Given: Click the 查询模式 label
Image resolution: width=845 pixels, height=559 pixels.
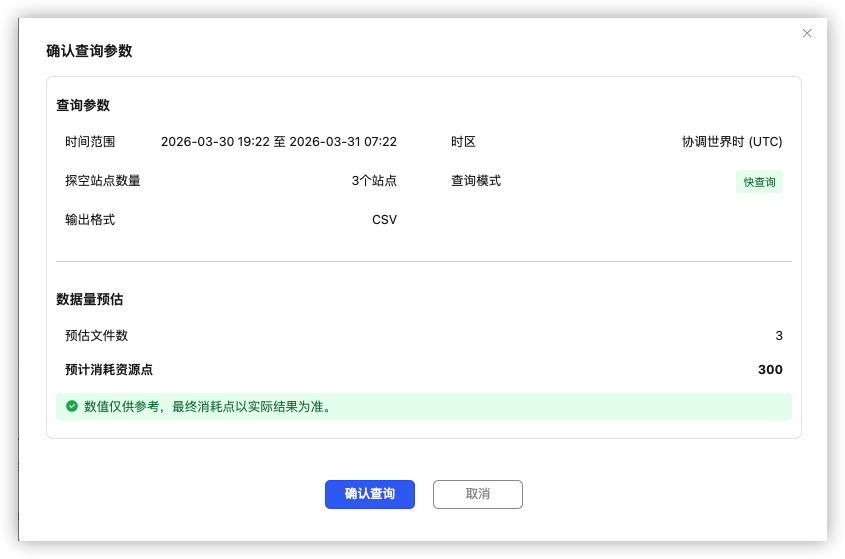Looking at the screenshot, I should [x=476, y=181].
